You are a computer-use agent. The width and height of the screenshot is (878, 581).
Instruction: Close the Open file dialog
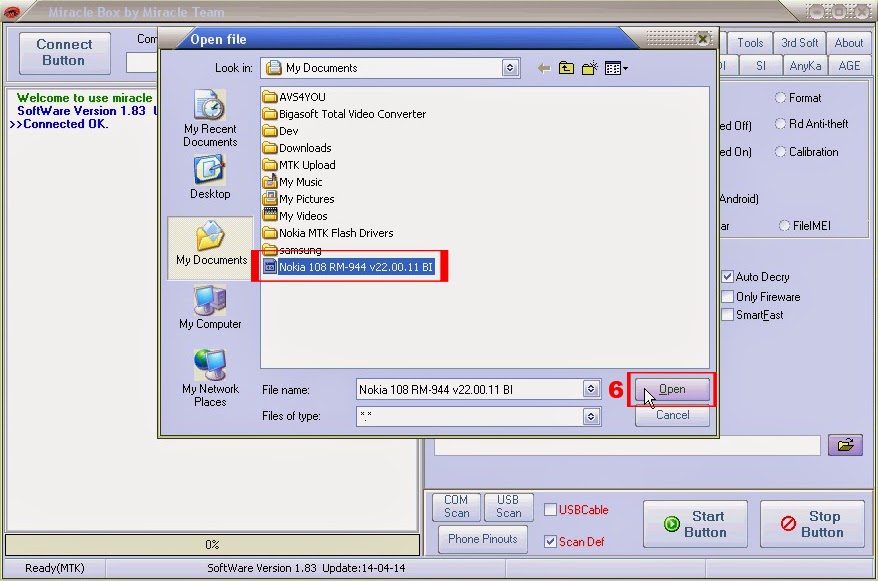point(702,39)
